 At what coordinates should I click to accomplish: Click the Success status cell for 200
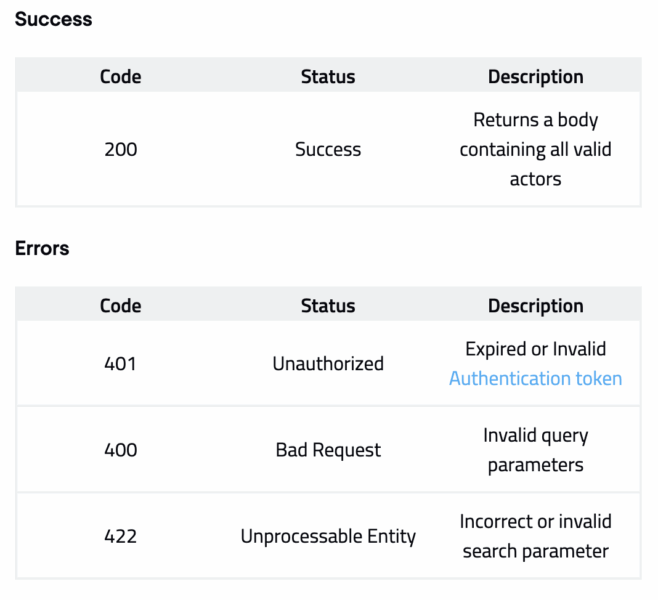[x=328, y=149]
